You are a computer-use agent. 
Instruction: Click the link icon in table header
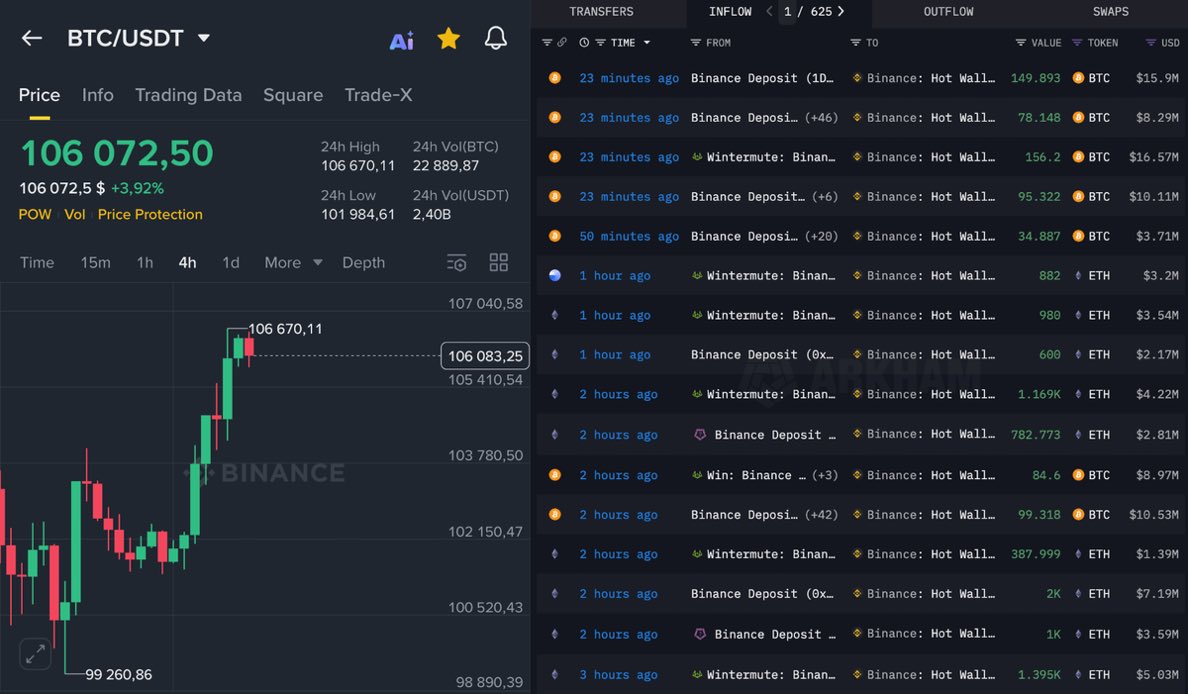[561, 42]
